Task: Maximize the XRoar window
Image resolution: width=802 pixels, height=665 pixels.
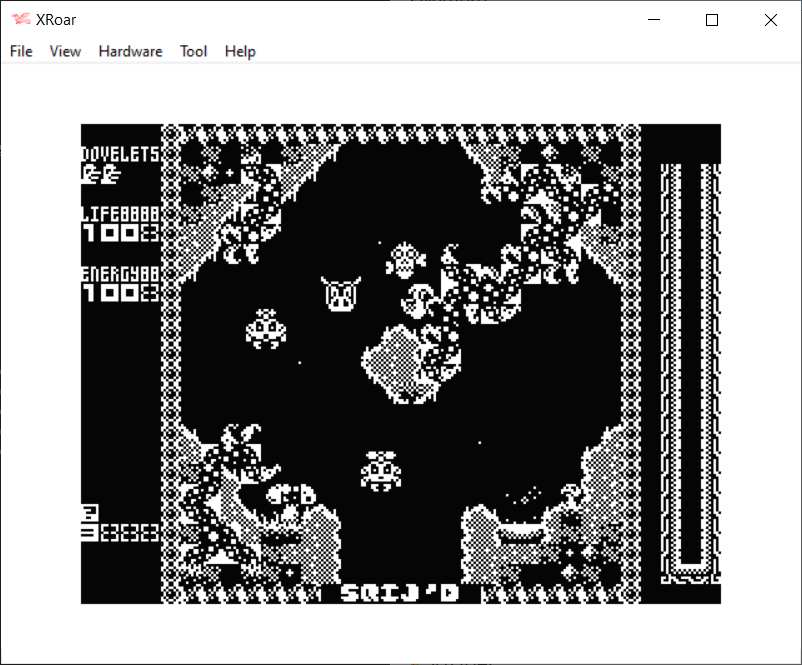Action: (712, 20)
